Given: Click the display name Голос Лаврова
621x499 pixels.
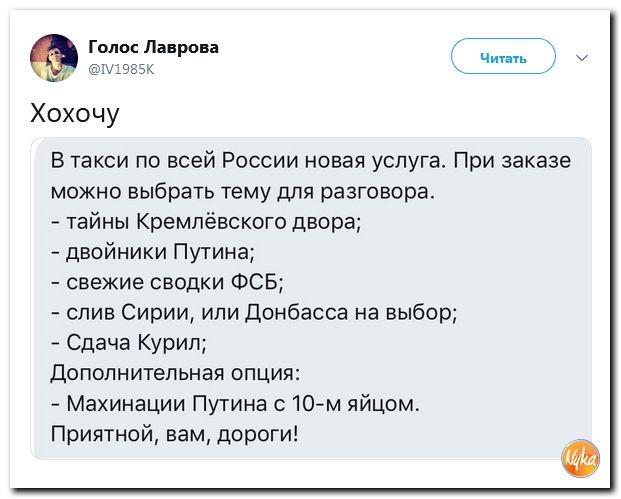Looking at the screenshot, I should coord(153,47).
